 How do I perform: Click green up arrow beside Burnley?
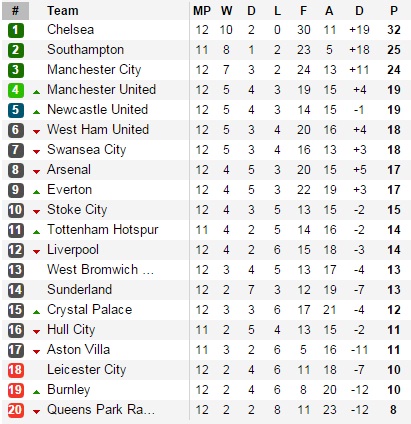36,392
